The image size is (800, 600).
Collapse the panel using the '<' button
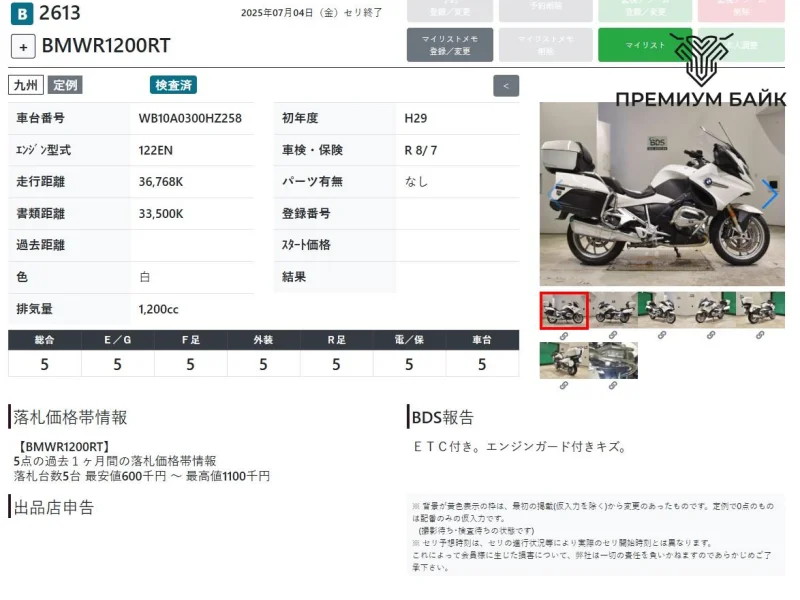coord(507,86)
